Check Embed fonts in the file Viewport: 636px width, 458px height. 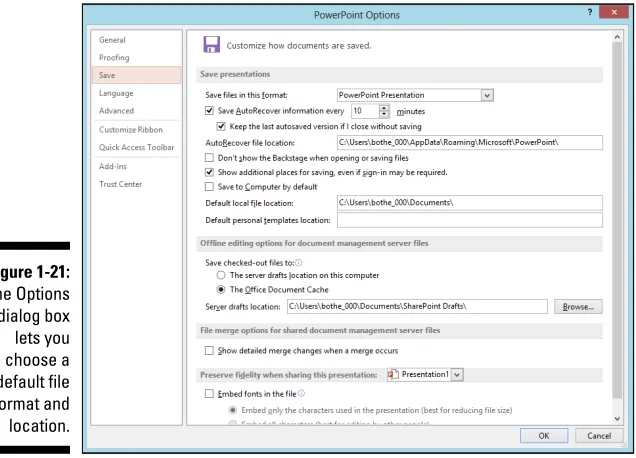click(209, 393)
